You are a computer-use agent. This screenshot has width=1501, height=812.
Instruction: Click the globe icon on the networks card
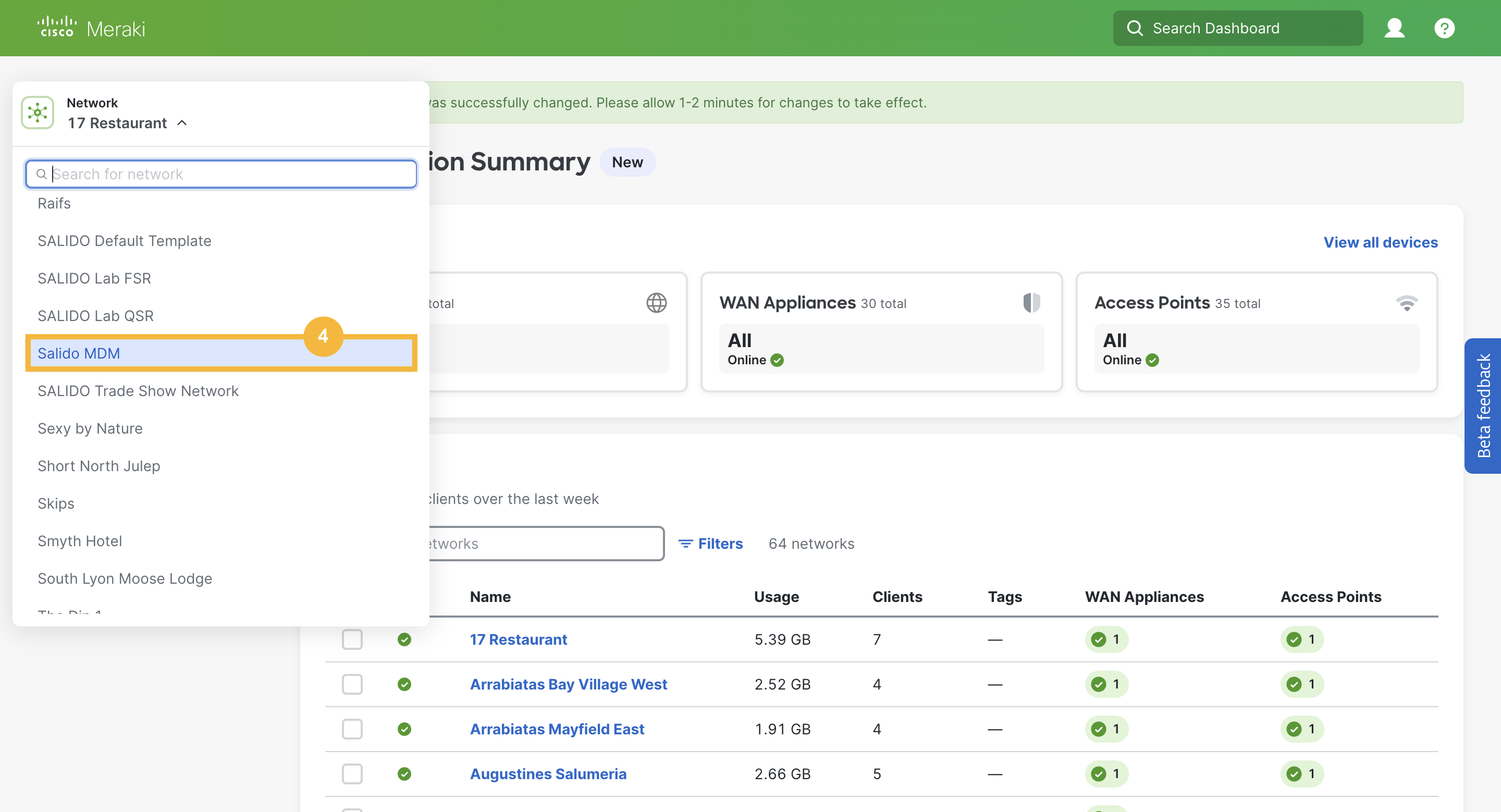point(657,302)
